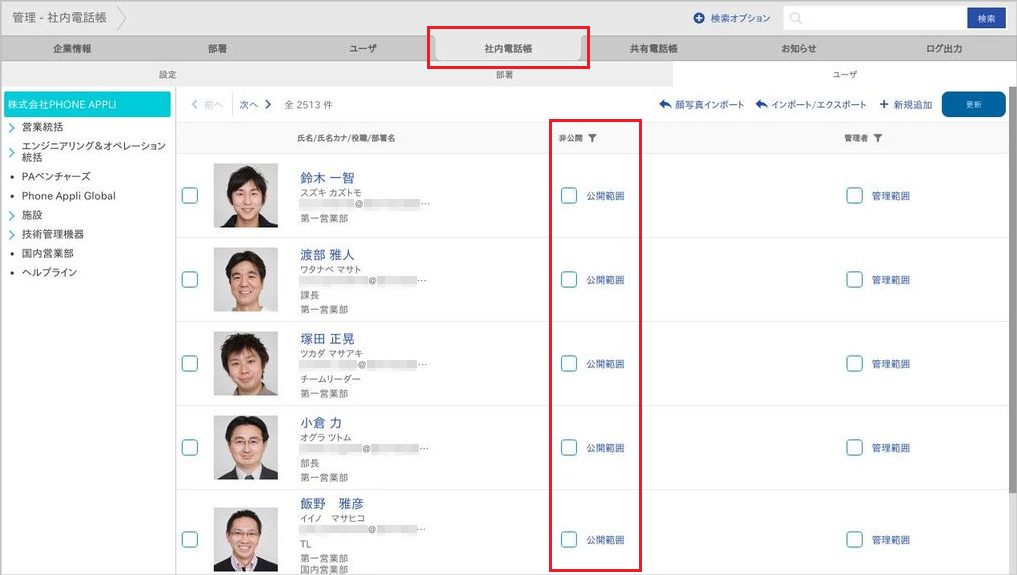
Task: Click the 顔写真インポート arrow icon
Action: (x=665, y=105)
